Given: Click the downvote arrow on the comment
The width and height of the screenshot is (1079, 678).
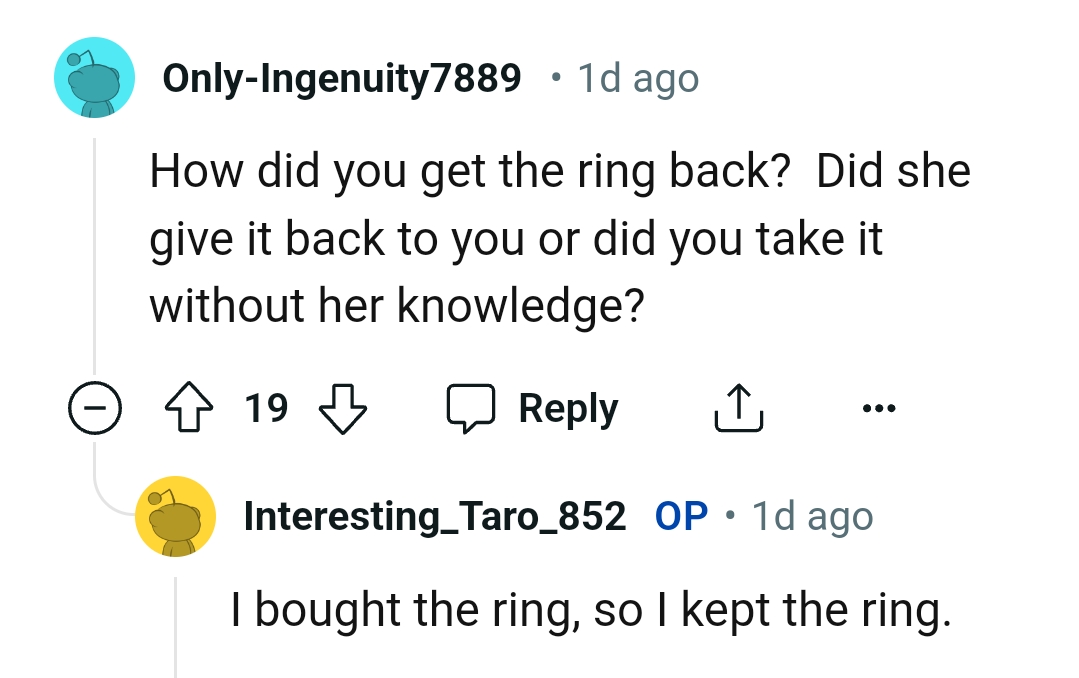Looking at the screenshot, I should point(342,408).
